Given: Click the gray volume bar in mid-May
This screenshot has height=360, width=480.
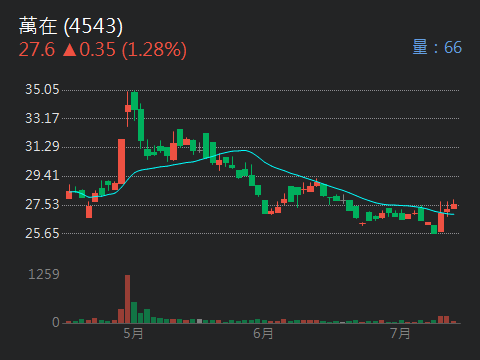Looking at the screenshot, I should coord(199,321).
